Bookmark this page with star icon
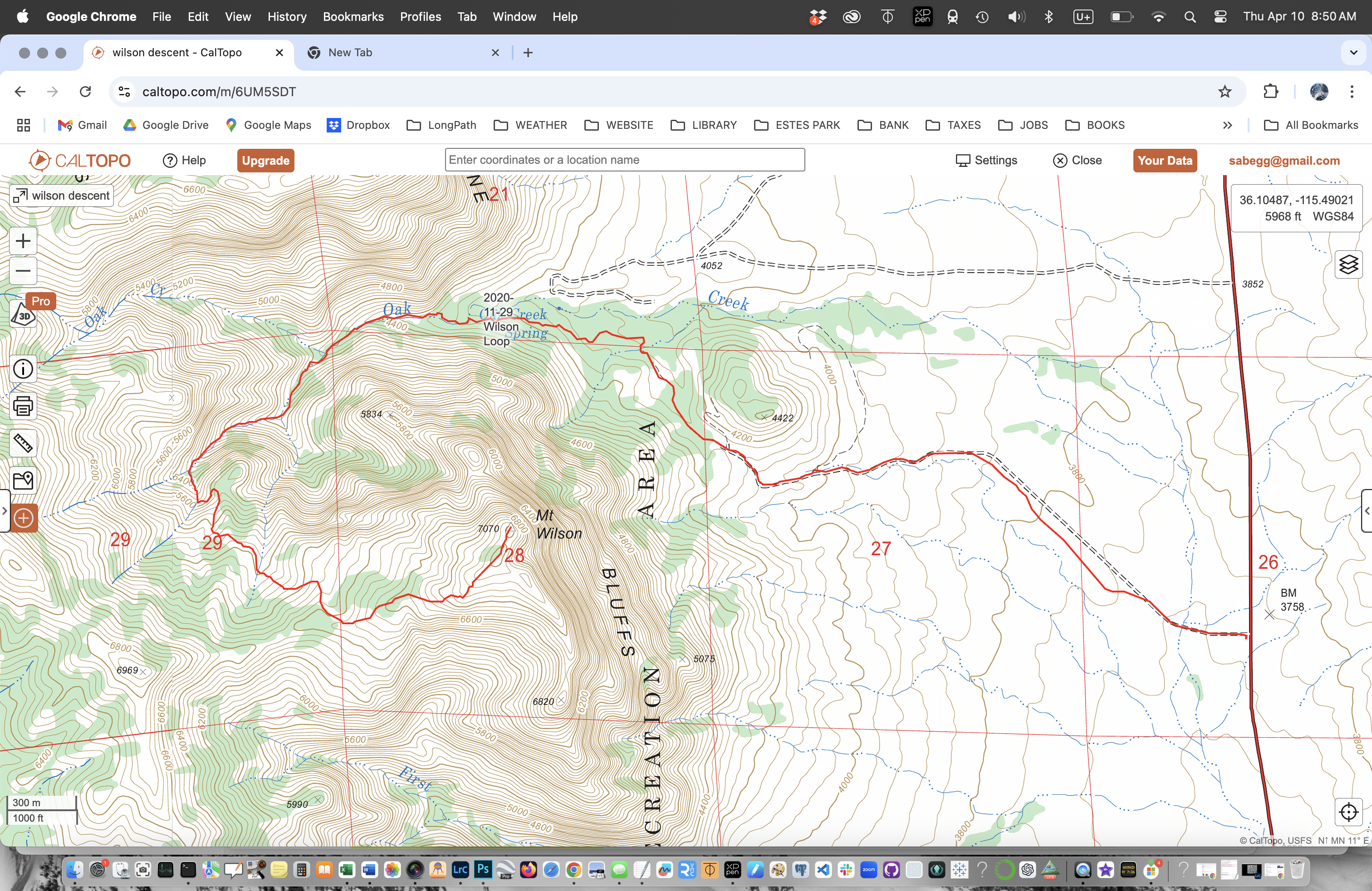 (1225, 92)
